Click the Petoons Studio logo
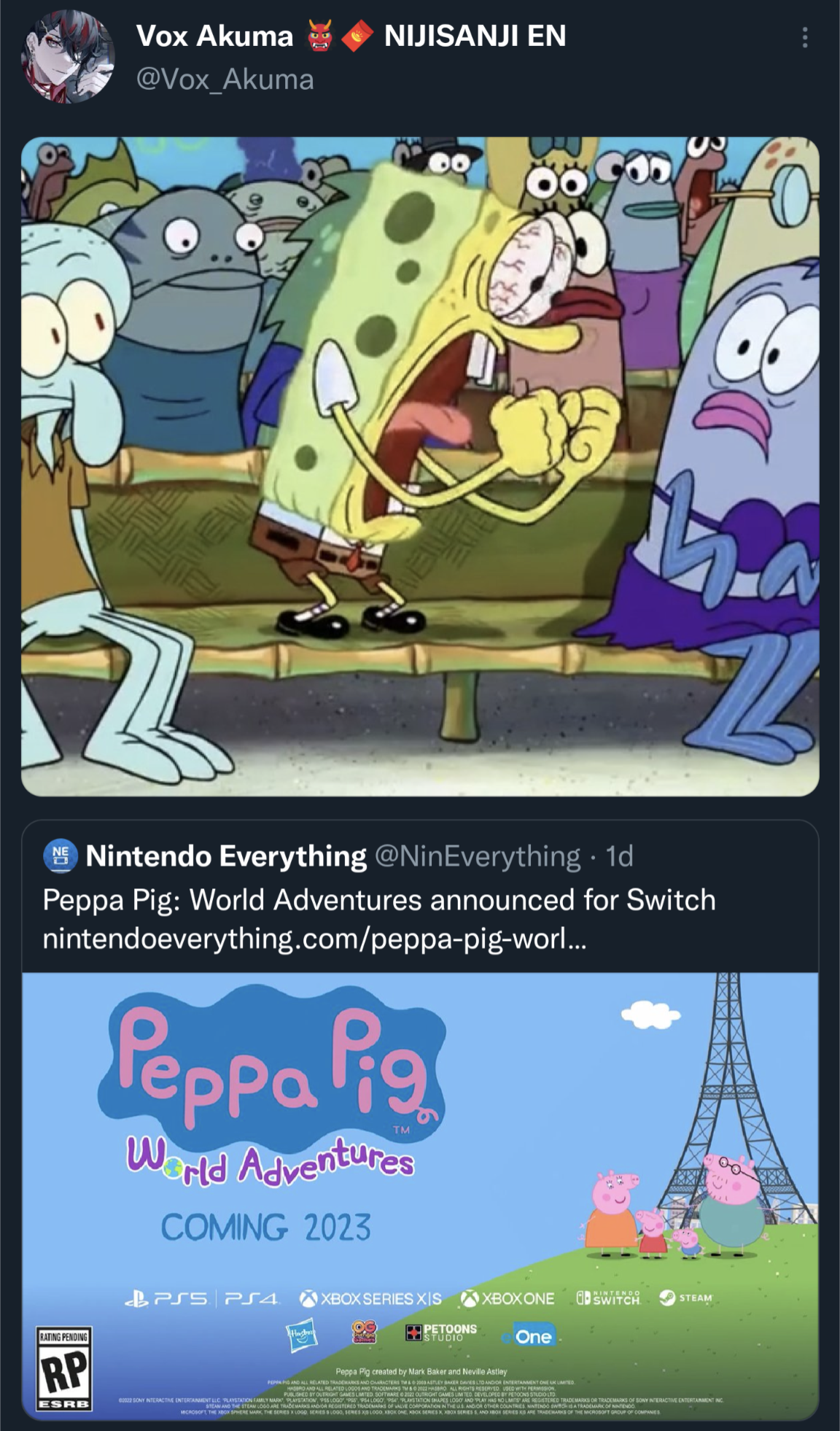The height and width of the screenshot is (1431, 840). [441, 1333]
